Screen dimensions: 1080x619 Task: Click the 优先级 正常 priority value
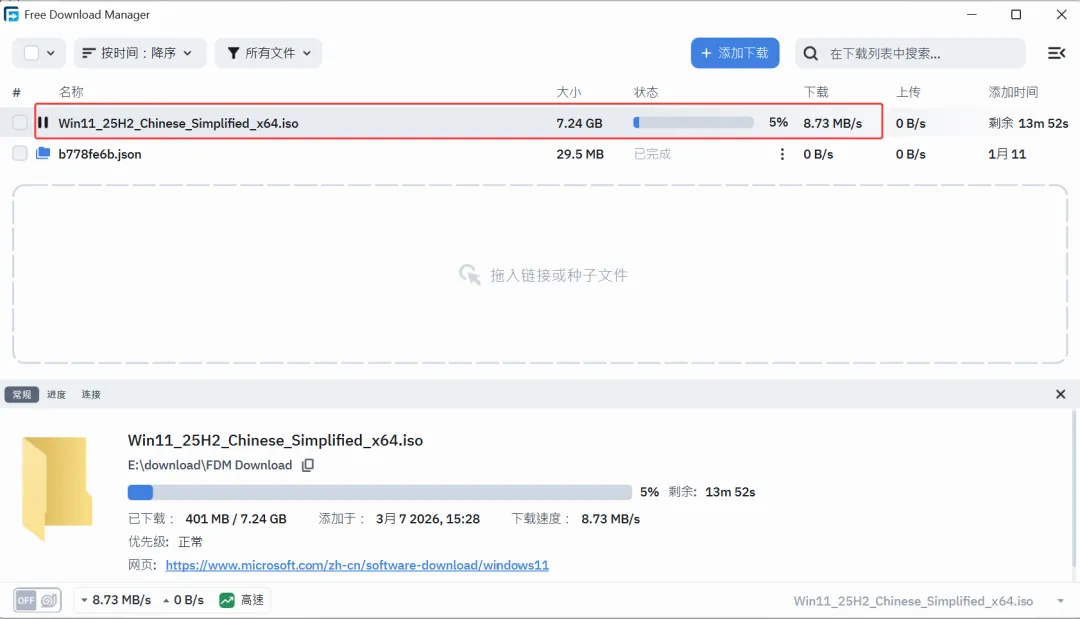tap(190, 541)
